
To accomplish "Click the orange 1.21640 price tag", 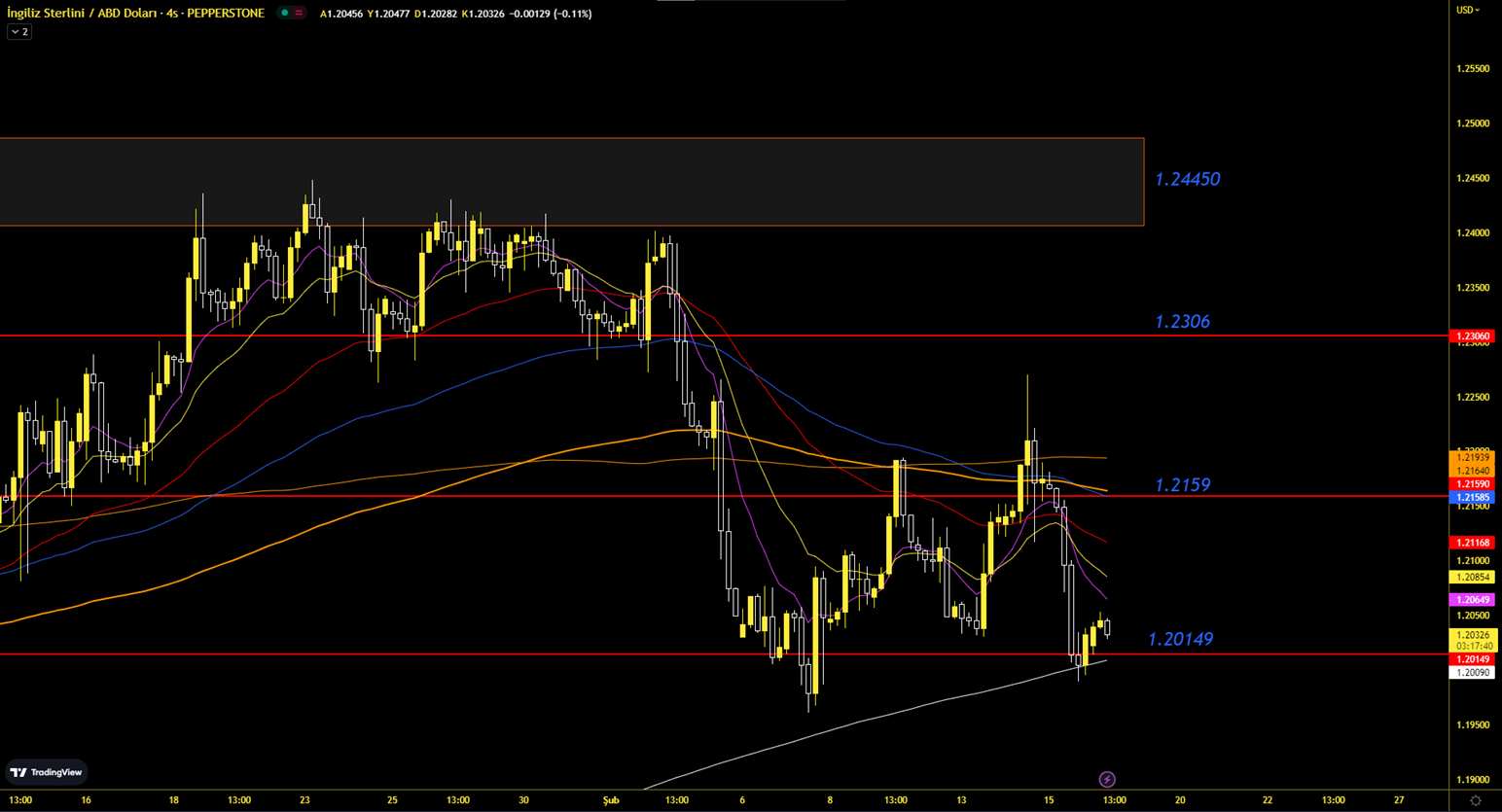I will [1473, 471].
